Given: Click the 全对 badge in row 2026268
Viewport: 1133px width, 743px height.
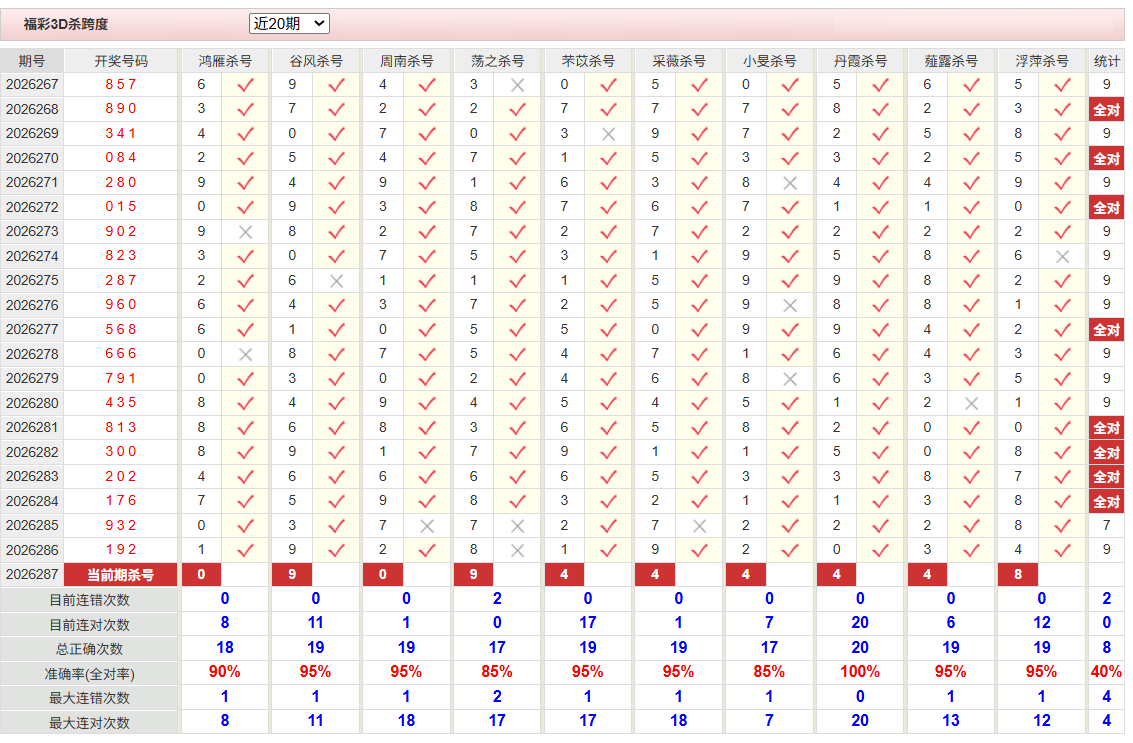Looking at the screenshot, I should 1106,110.
